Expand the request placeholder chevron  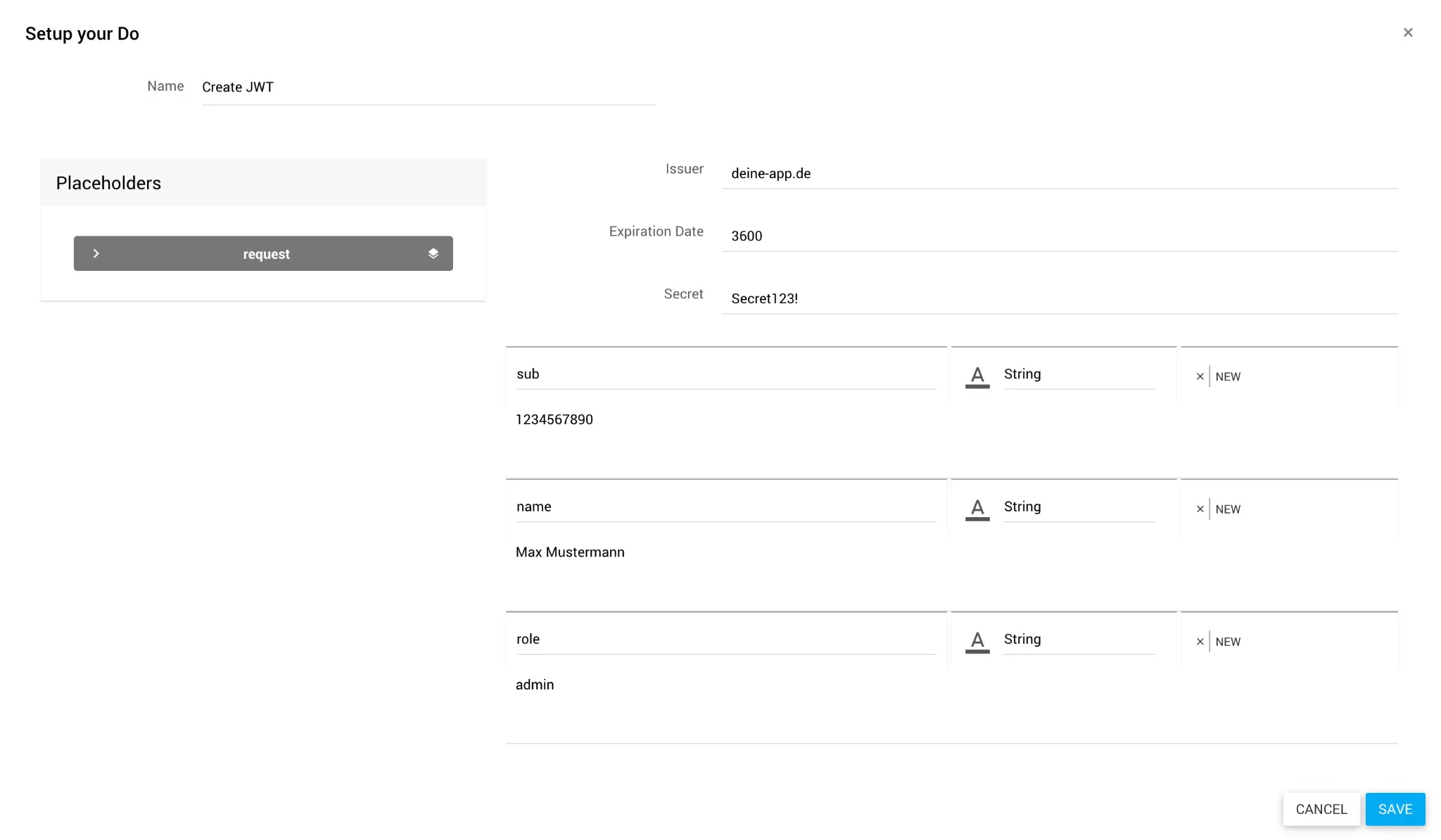tap(96, 253)
